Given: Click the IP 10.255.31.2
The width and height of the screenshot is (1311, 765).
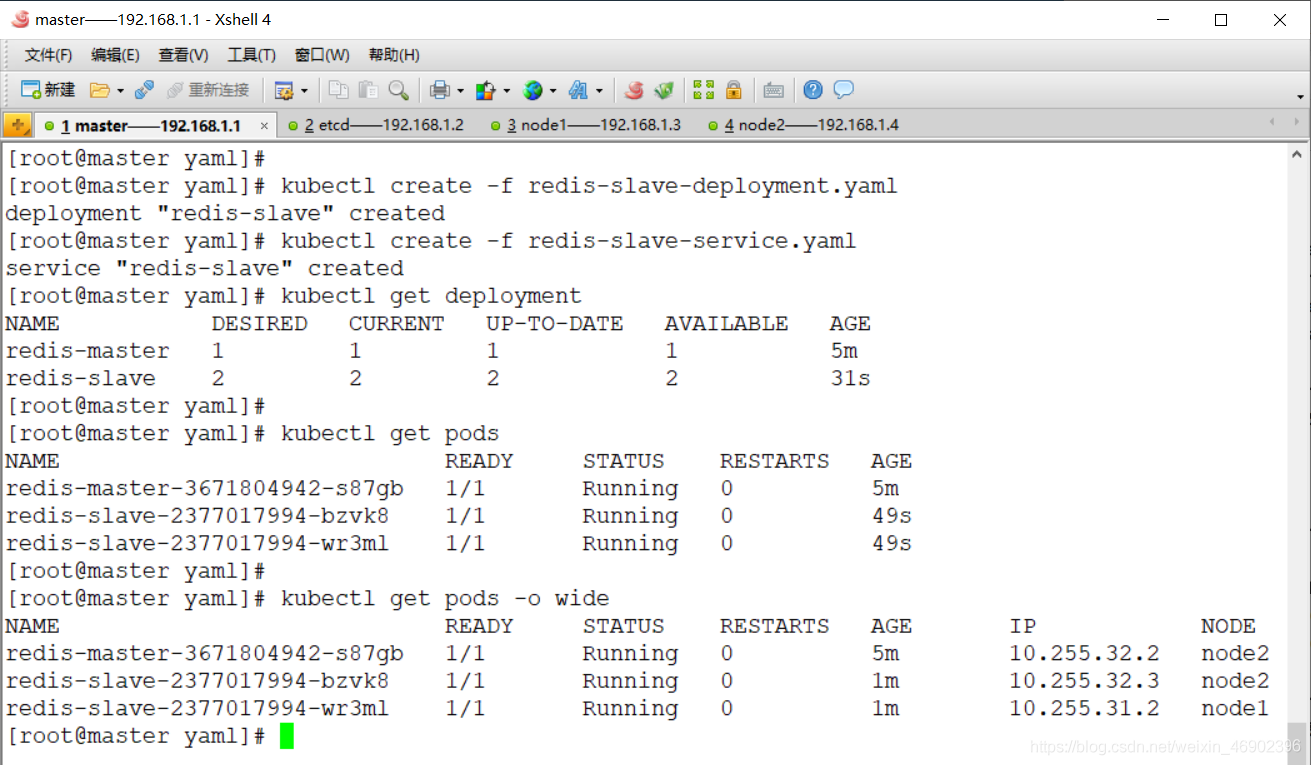Looking at the screenshot, I should pos(1084,709).
